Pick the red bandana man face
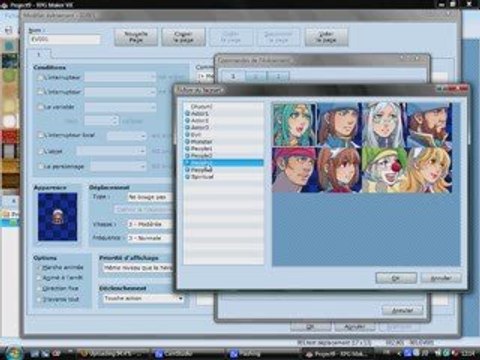Viewport: 480px width, 360px height. point(295,170)
